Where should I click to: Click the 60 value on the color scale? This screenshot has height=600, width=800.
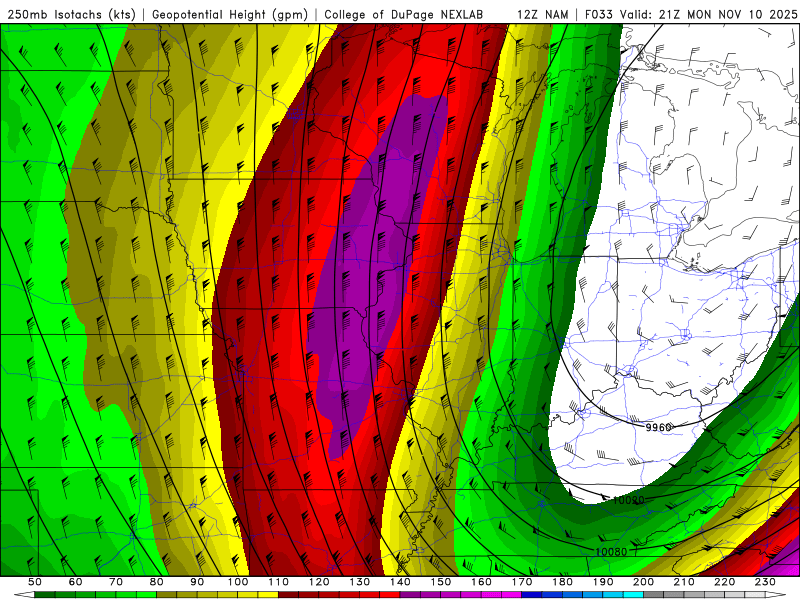[x=76, y=582]
